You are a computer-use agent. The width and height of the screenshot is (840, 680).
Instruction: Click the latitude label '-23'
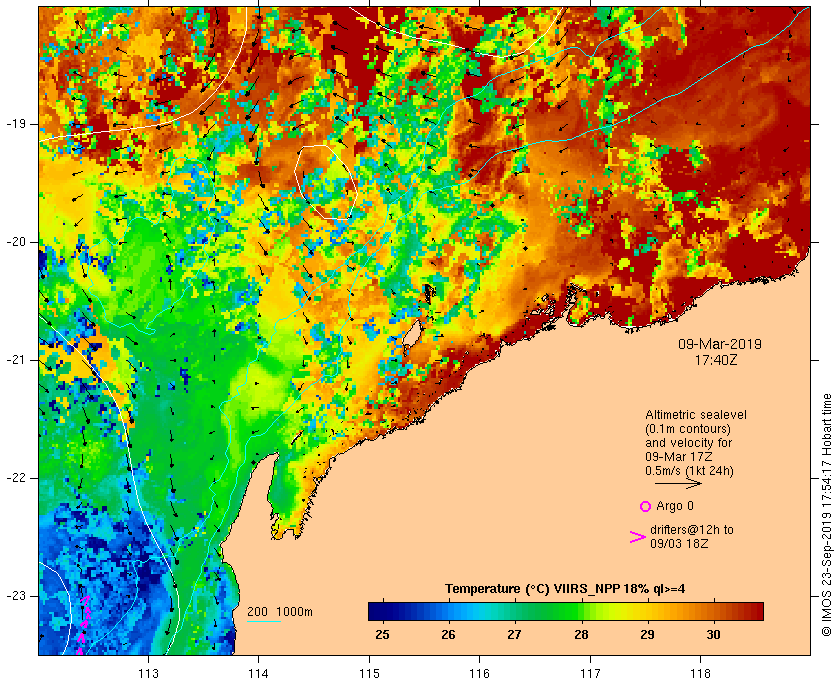(15, 596)
